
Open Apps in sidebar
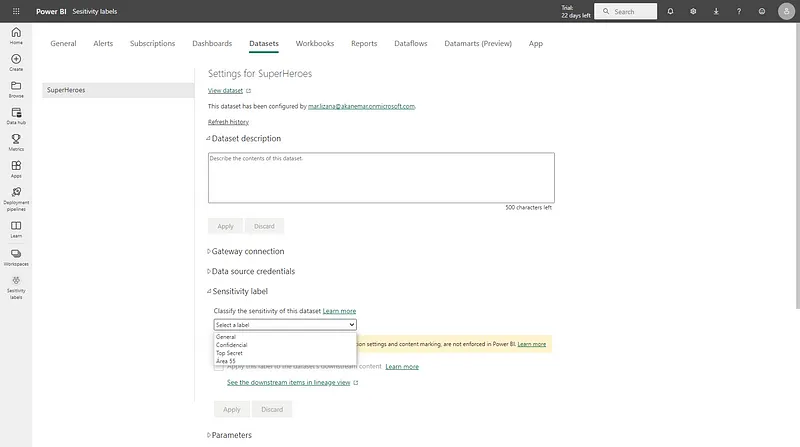click(x=16, y=169)
